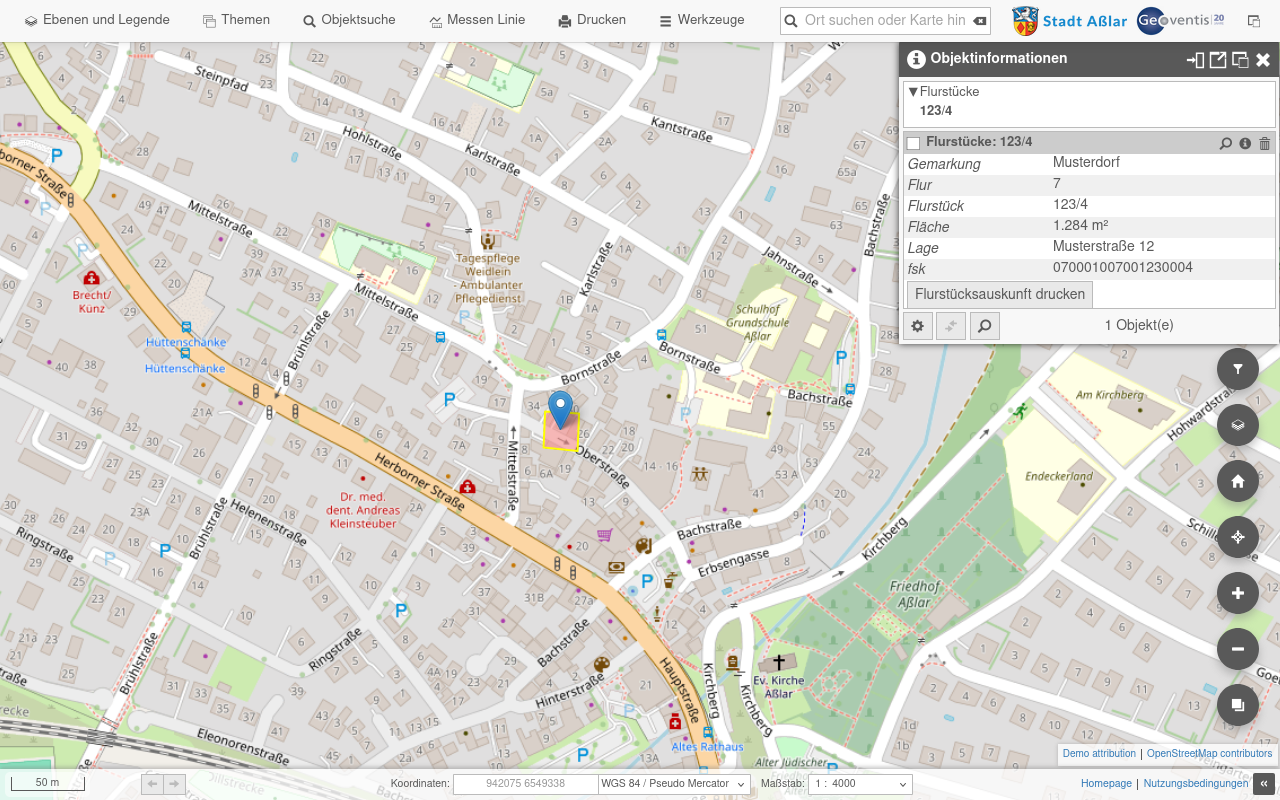1280x800 pixels.
Task: Click the blue map marker pin
Action: [x=561, y=411]
